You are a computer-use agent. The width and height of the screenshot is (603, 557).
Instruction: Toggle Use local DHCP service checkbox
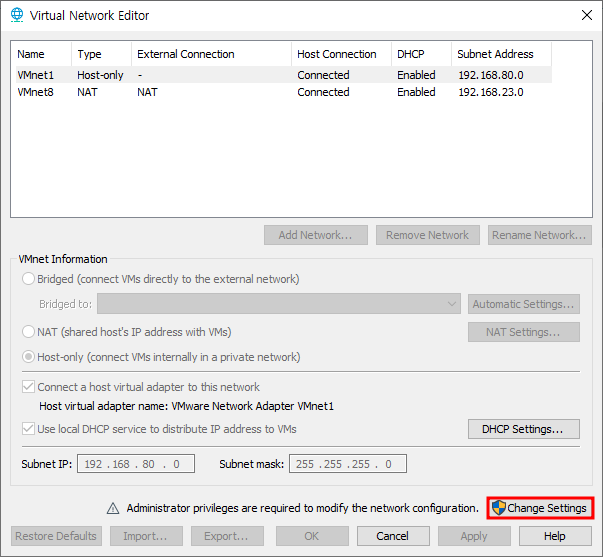[28, 429]
